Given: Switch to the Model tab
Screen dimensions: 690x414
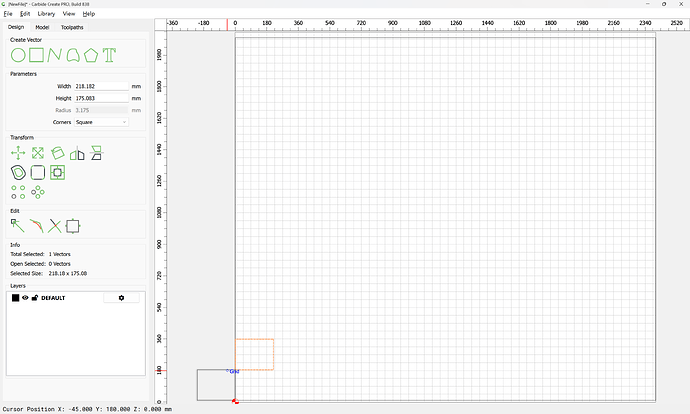Looking at the screenshot, I should point(42,27).
